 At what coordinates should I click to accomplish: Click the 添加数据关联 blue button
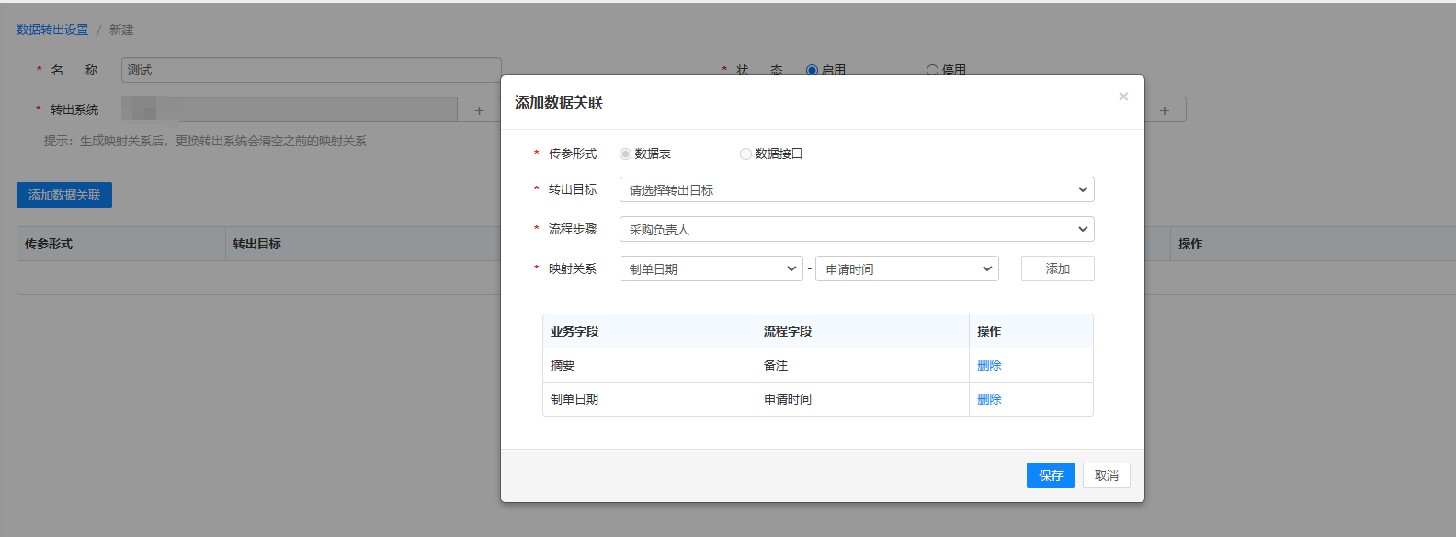click(64, 195)
